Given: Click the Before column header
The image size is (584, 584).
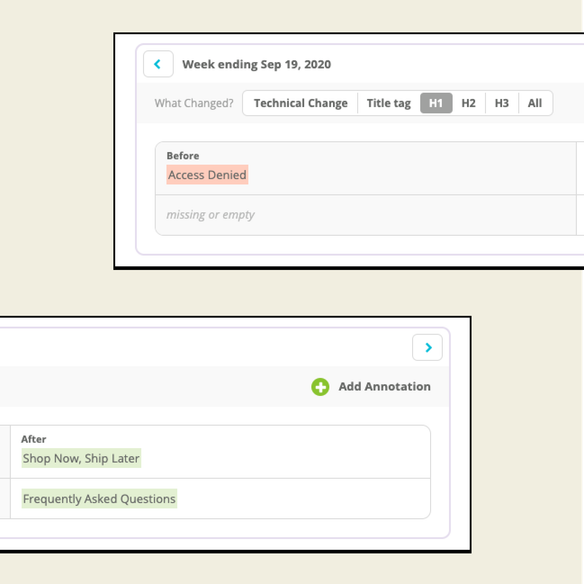Looking at the screenshot, I should tap(183, 156).
